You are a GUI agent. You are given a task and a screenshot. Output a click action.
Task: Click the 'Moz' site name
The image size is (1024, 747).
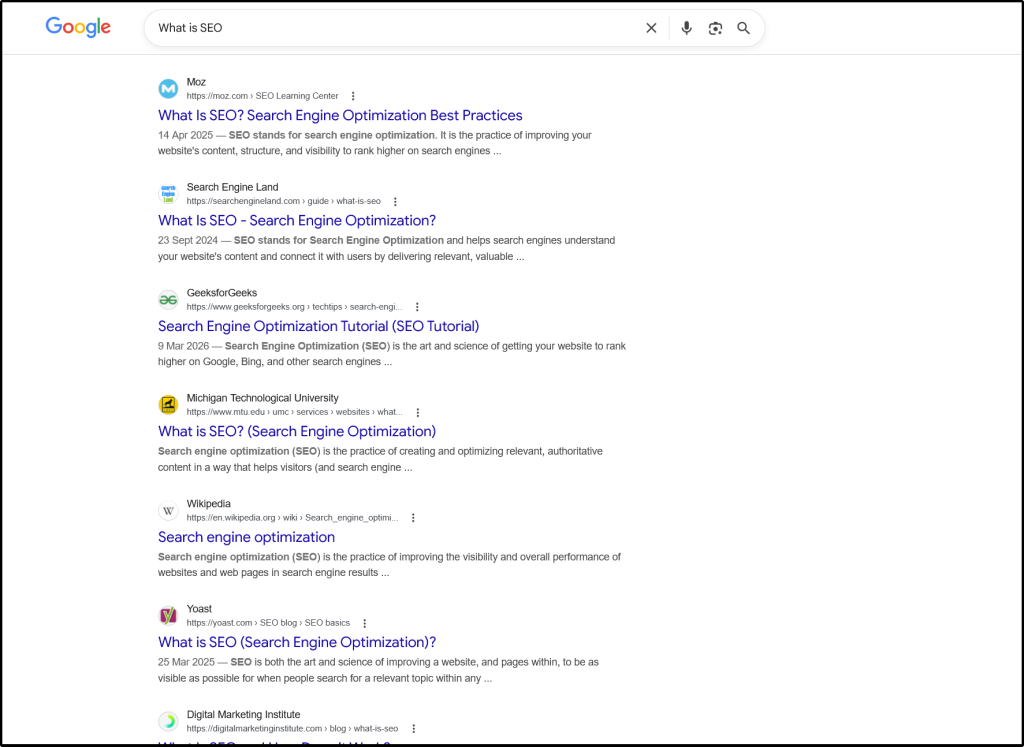[196, 82]
